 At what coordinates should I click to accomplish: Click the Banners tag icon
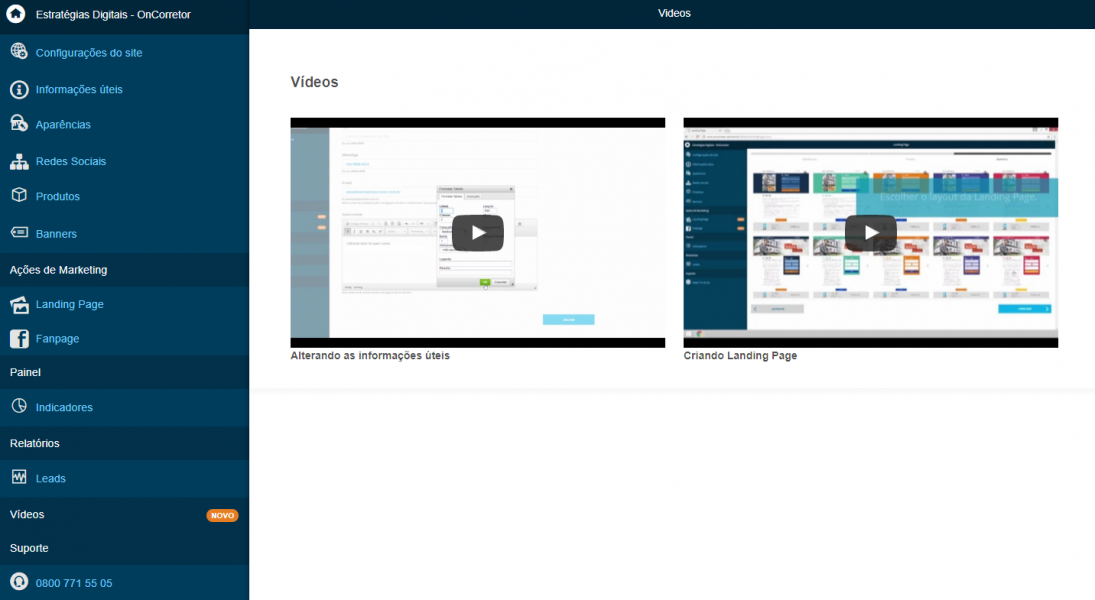pyautogui.click(x=19, y=232)
